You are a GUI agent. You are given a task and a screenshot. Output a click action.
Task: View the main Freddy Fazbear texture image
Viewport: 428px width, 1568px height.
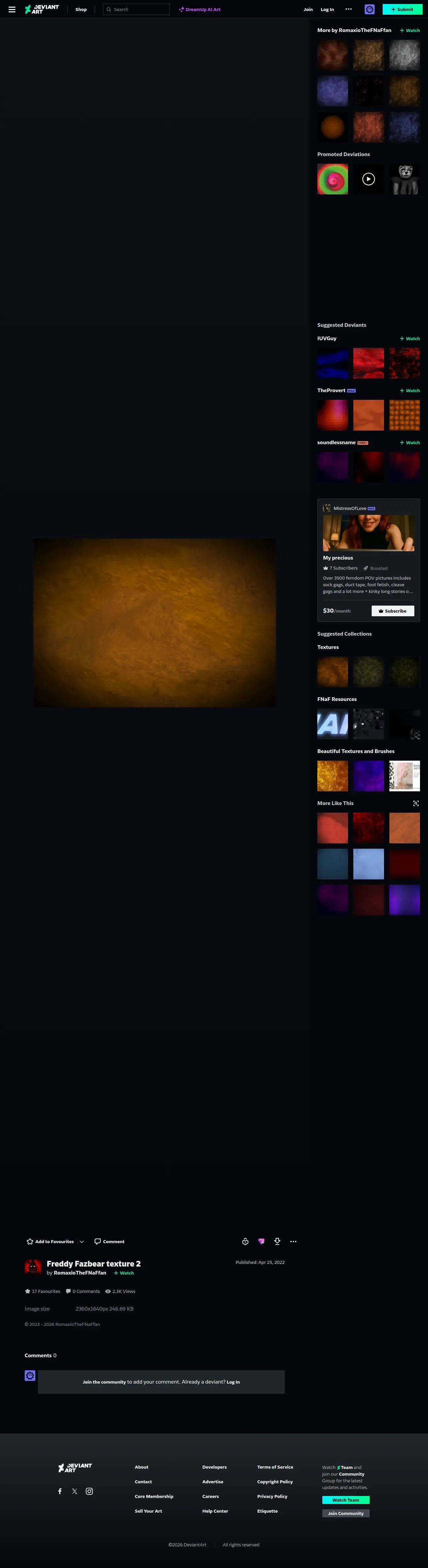click(x=155, y=623)
